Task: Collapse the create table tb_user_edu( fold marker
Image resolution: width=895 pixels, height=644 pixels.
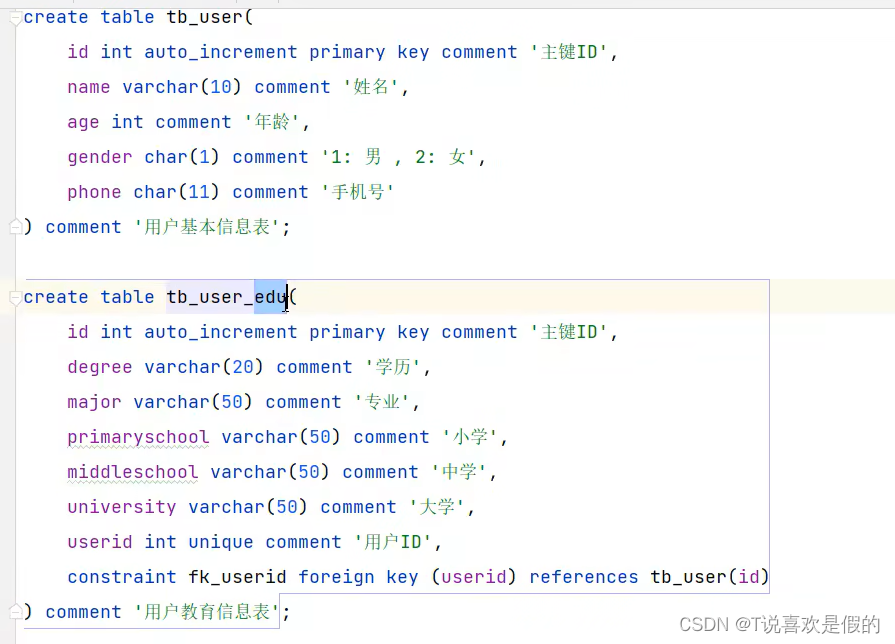Action: coord(15,297)
